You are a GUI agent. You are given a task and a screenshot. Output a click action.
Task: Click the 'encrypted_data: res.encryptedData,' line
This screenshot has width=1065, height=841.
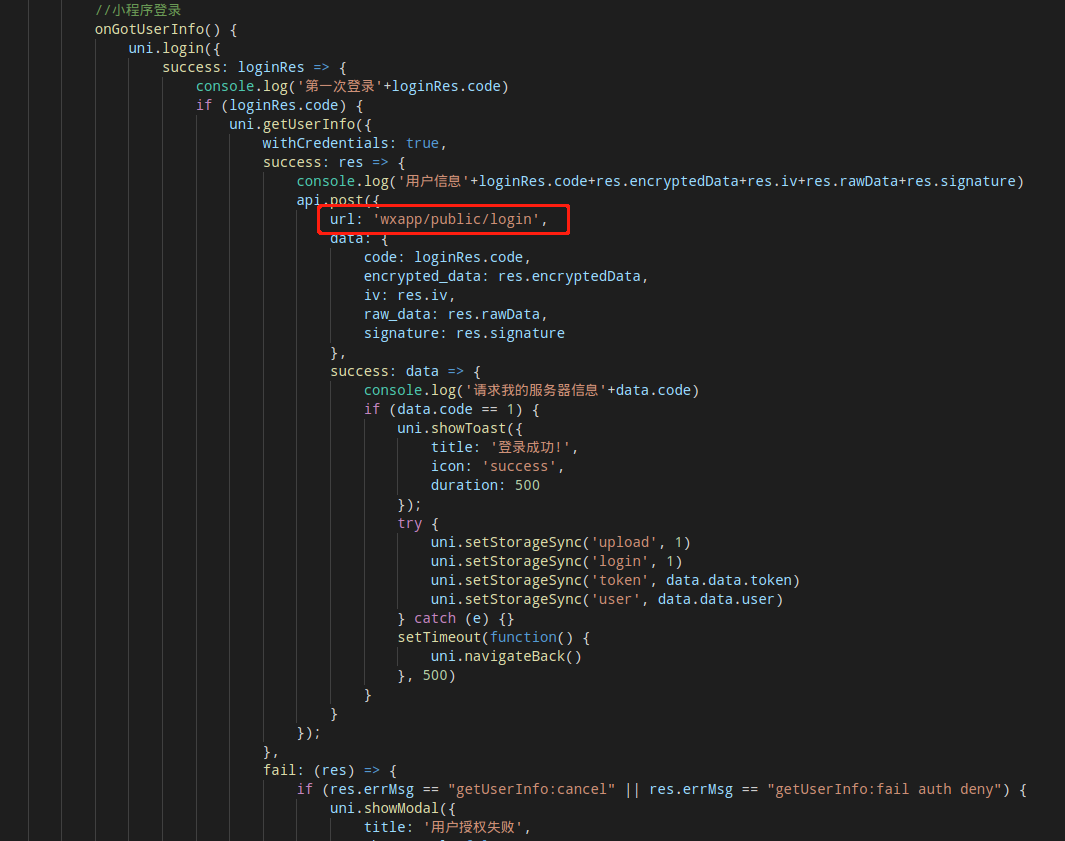[506, 276]
